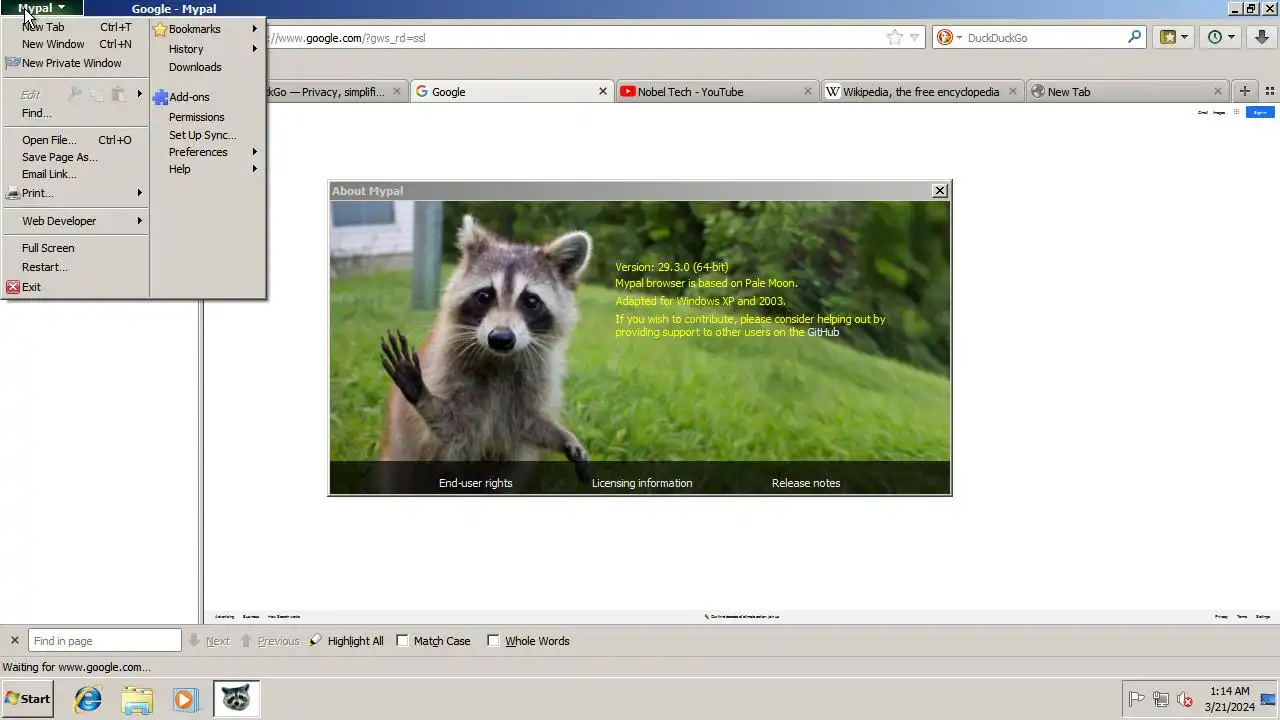Close the About Mypal dialog
The width and height of the screenshot is (1280, 720).
click(x=940, y=190)
